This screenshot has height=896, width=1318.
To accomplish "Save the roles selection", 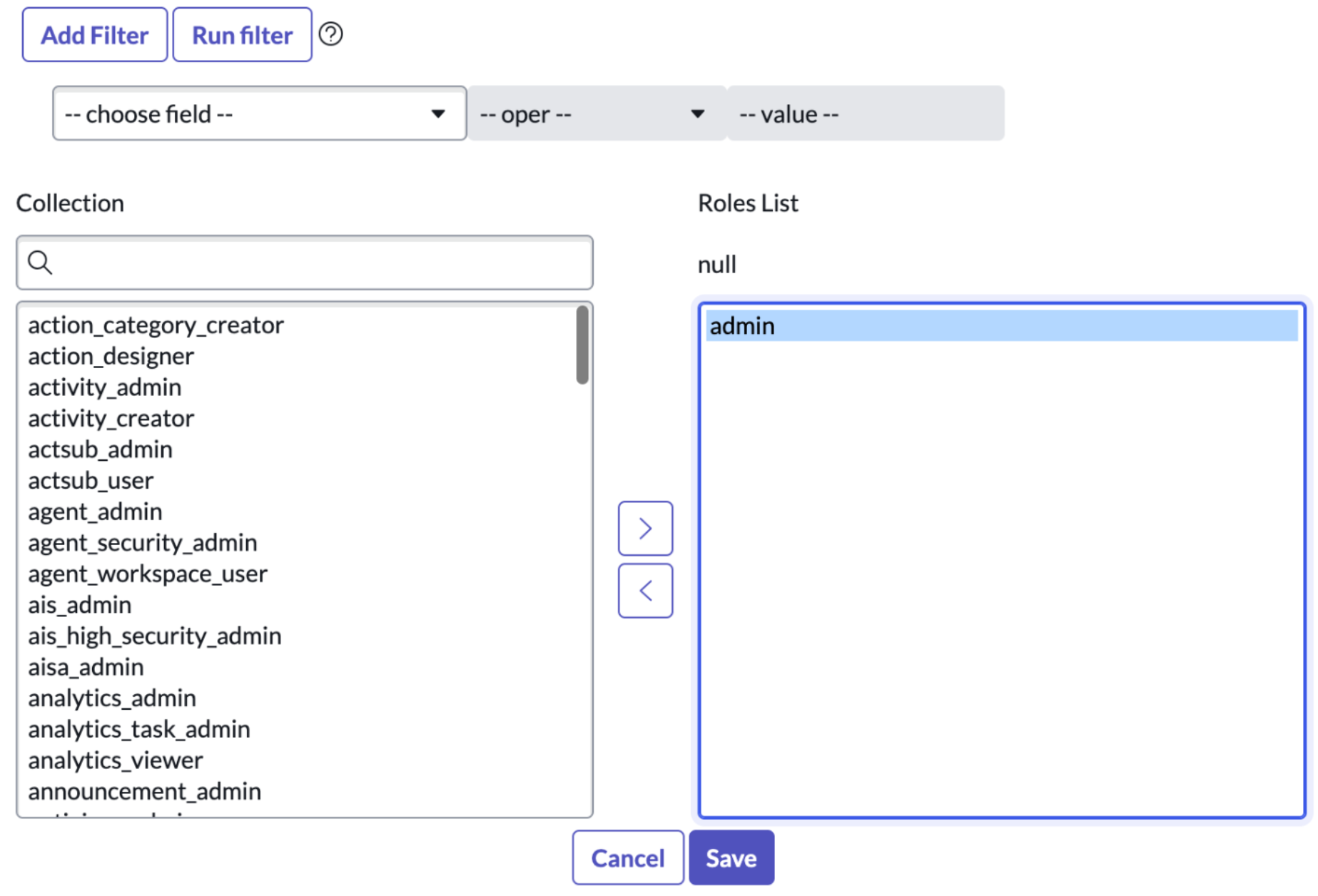I will tap(731, 857).
